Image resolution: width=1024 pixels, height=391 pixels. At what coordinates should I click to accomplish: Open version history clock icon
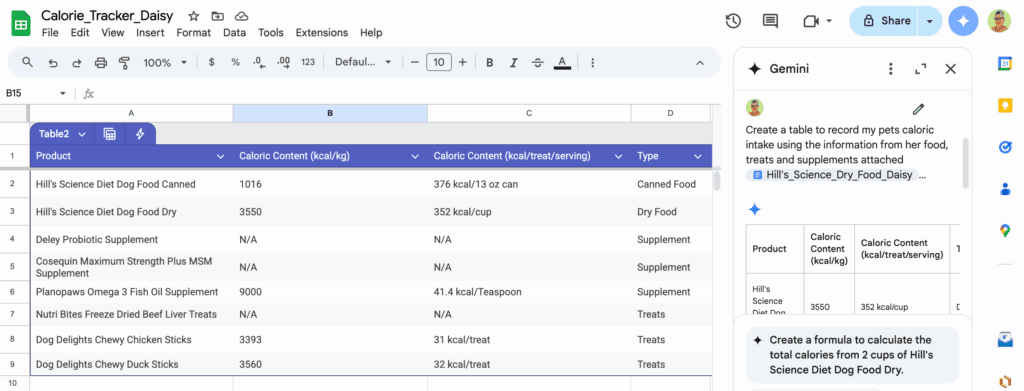point(733,21)
